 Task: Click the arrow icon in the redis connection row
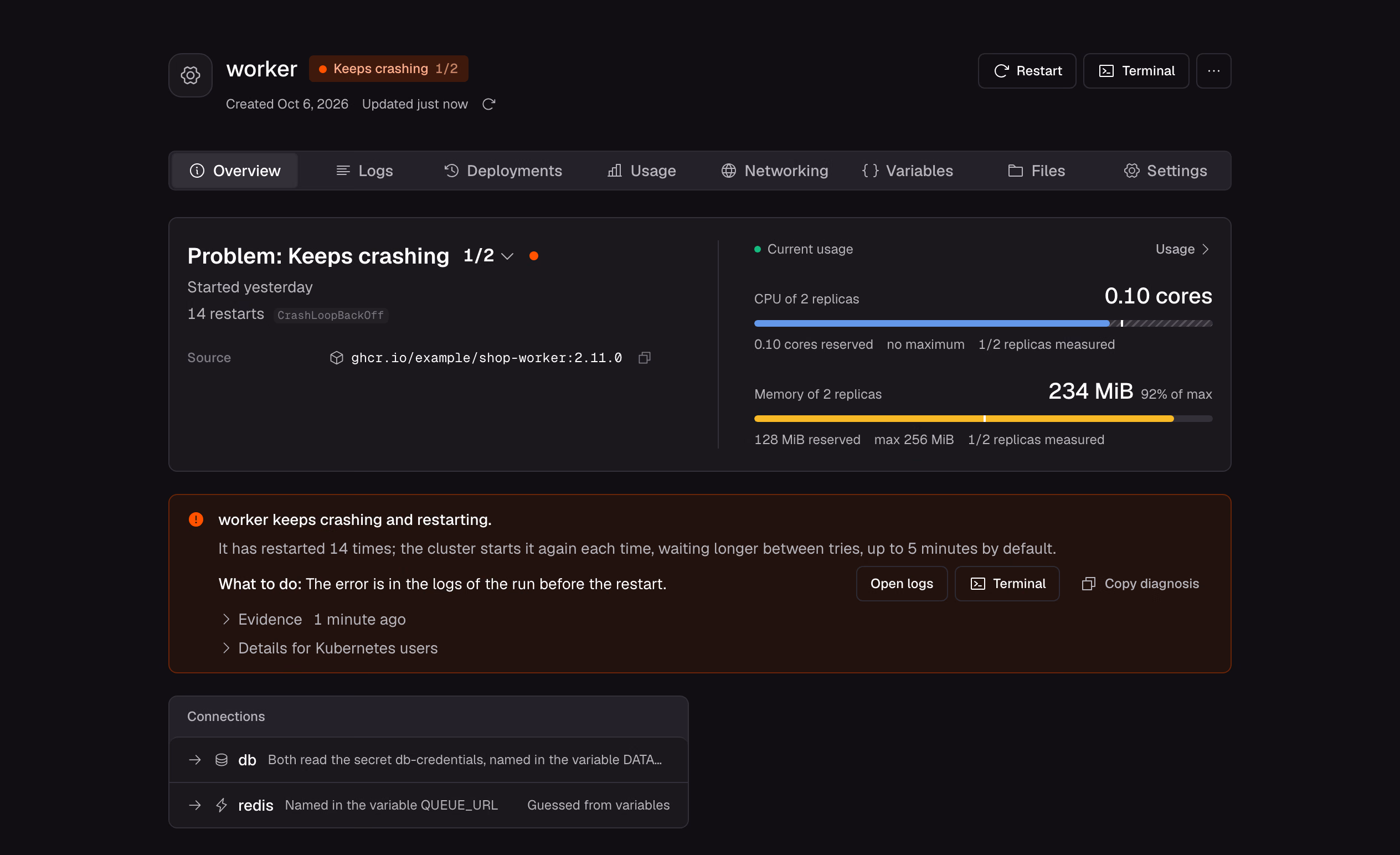tap(195, 805)
